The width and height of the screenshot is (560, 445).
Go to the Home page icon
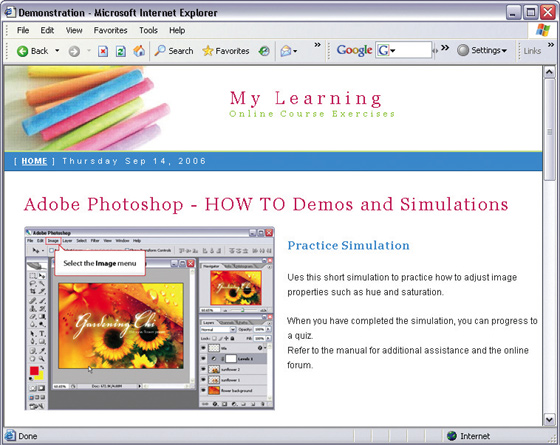coord(139,51)
